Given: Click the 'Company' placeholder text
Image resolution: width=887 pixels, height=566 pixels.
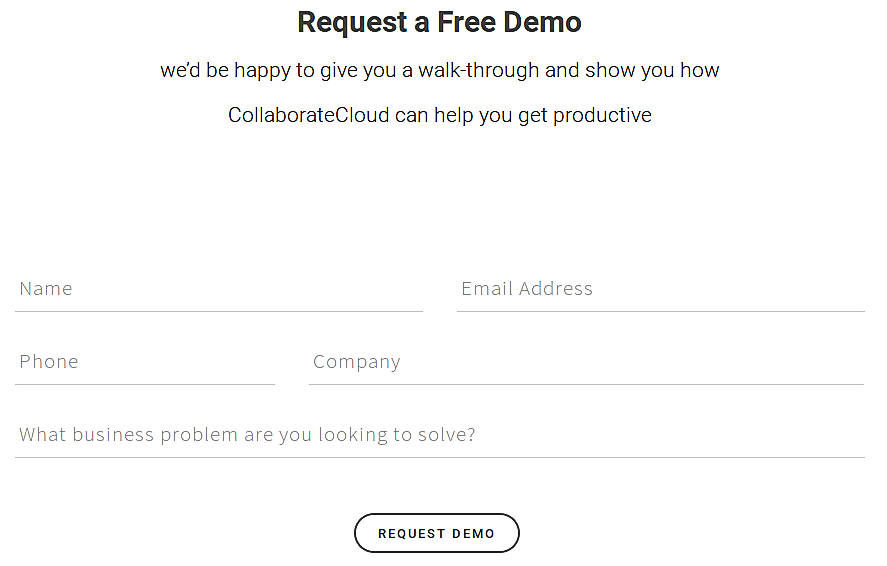Looking at the screenshot, I should (x=356, y=362).
